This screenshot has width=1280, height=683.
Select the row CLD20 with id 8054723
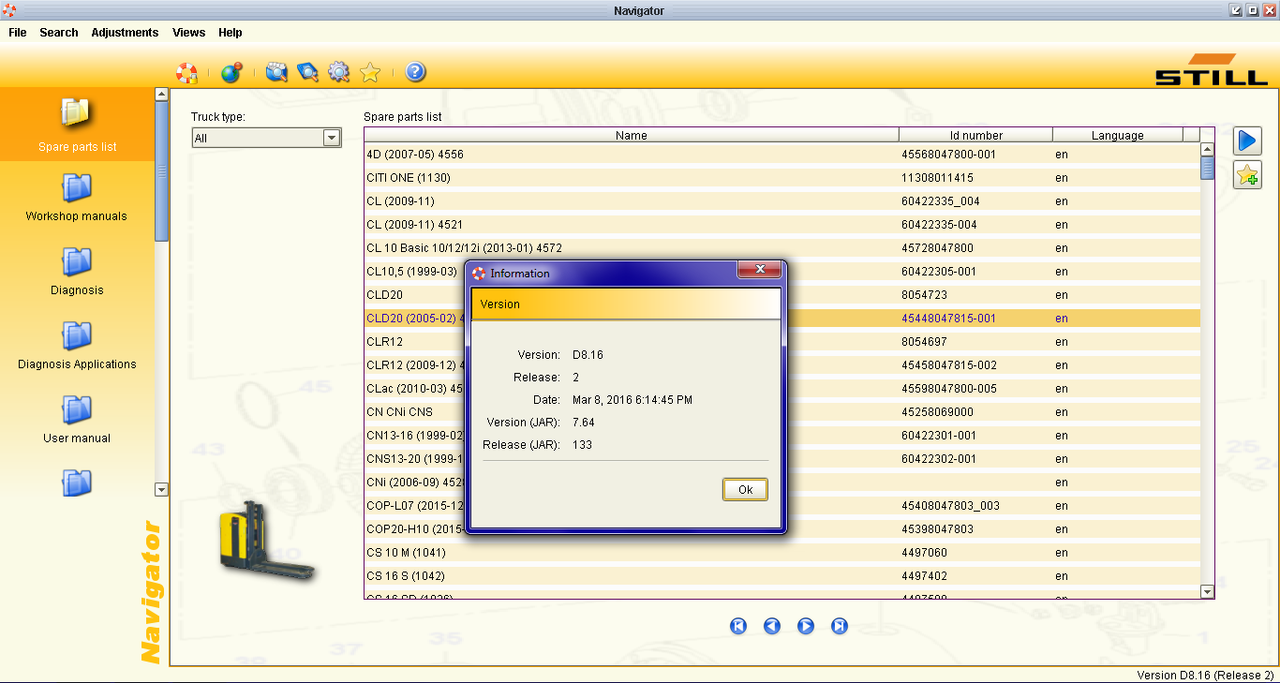782,295
